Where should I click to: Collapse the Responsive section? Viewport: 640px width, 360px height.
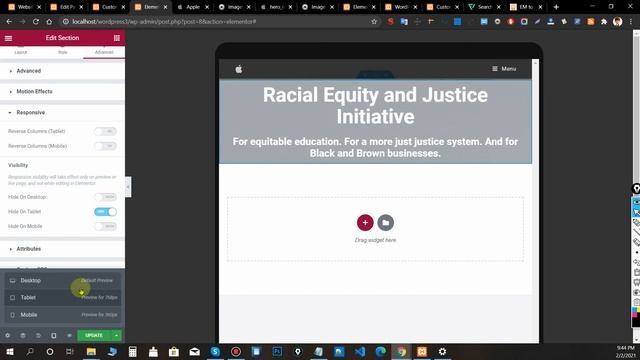point(62,113)
